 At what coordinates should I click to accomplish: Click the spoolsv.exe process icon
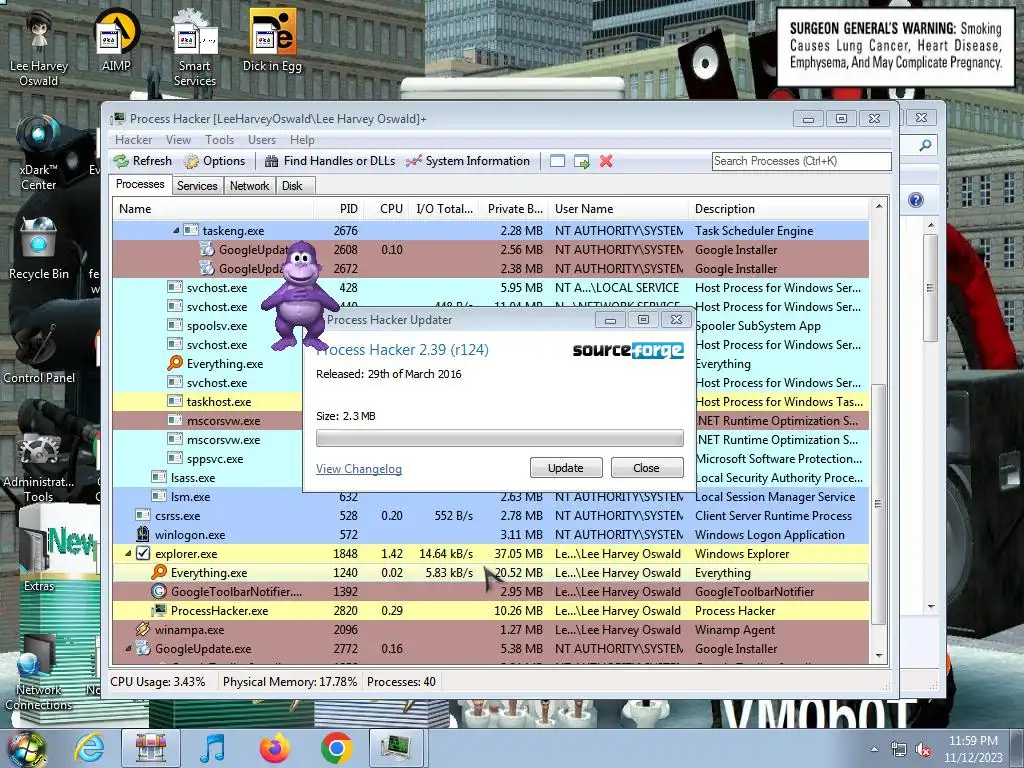point(174,325)
